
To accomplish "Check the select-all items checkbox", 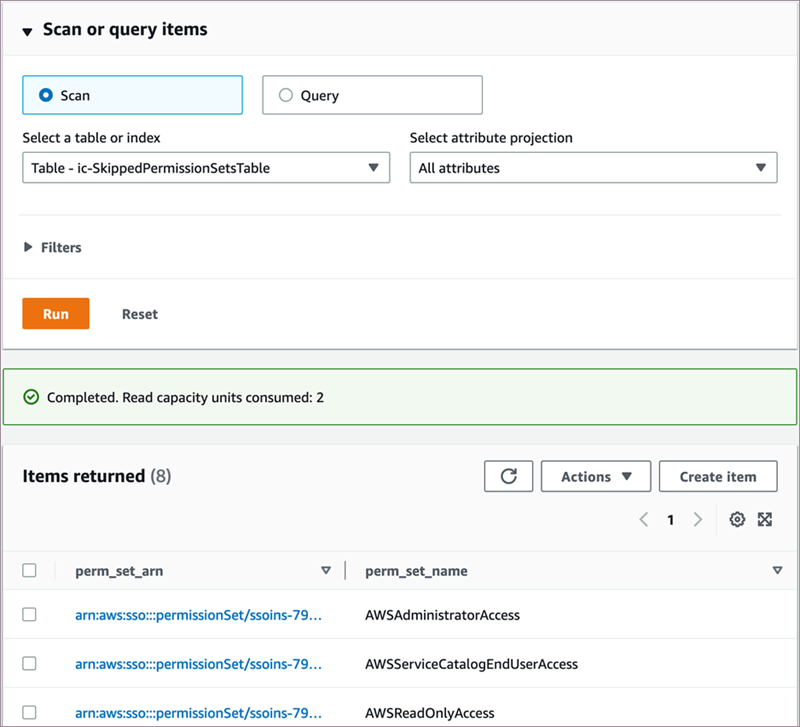I will (30, 571).
